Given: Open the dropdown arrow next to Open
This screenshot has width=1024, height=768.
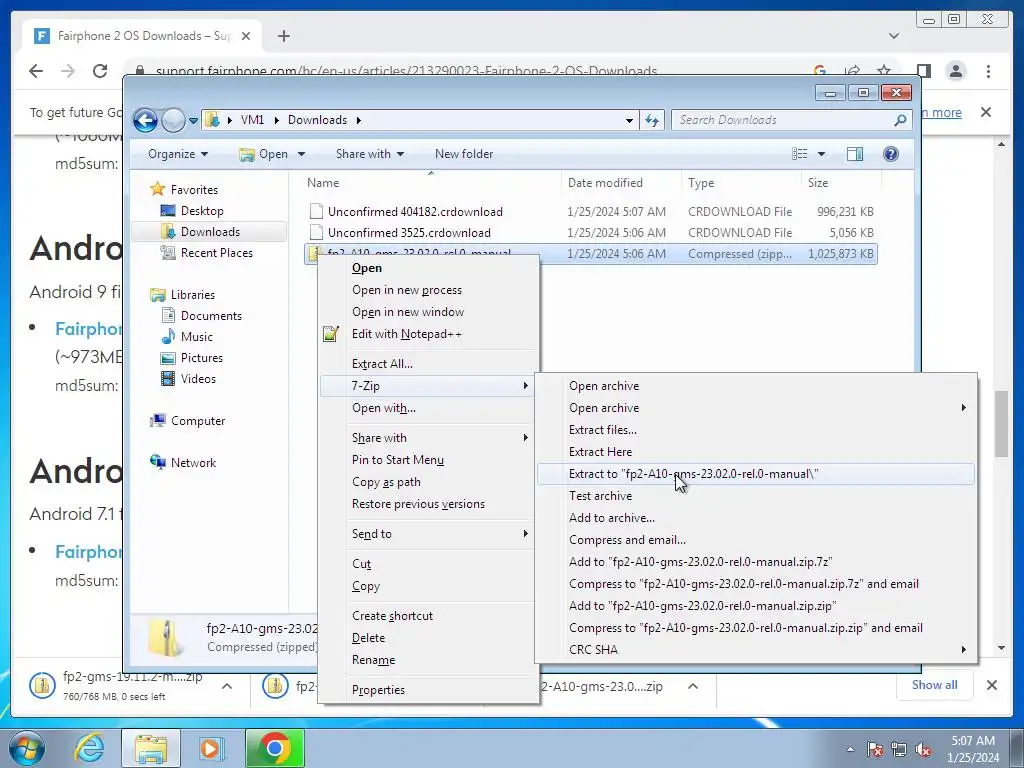Looking at the screenshot, I should click(x=301, y=154).
